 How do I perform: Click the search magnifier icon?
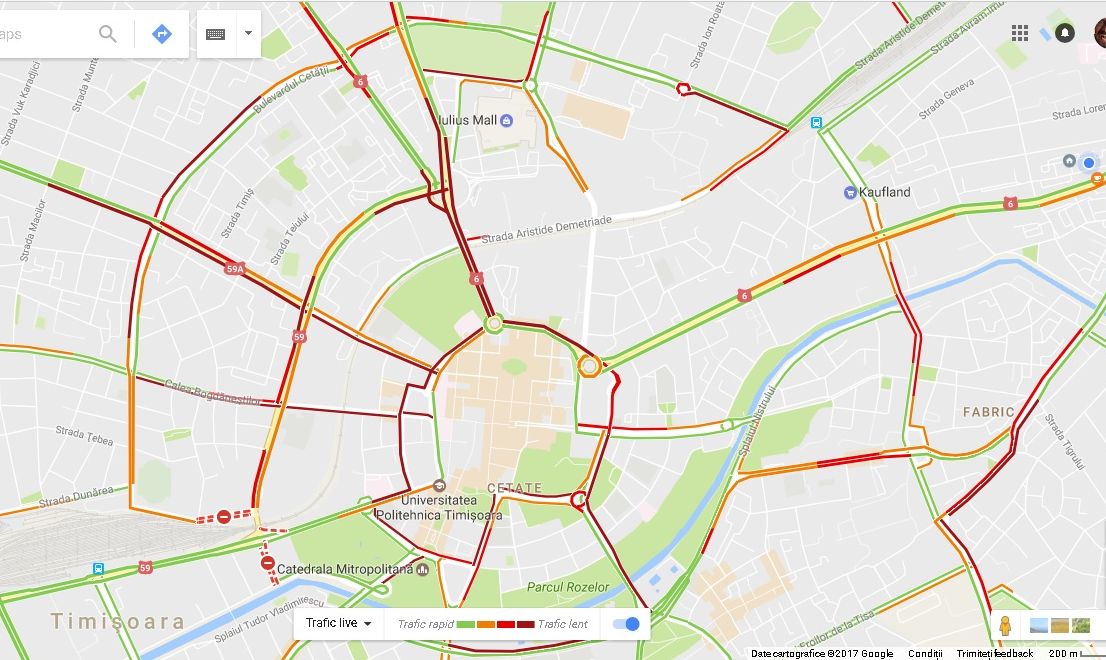pos(107,33)
